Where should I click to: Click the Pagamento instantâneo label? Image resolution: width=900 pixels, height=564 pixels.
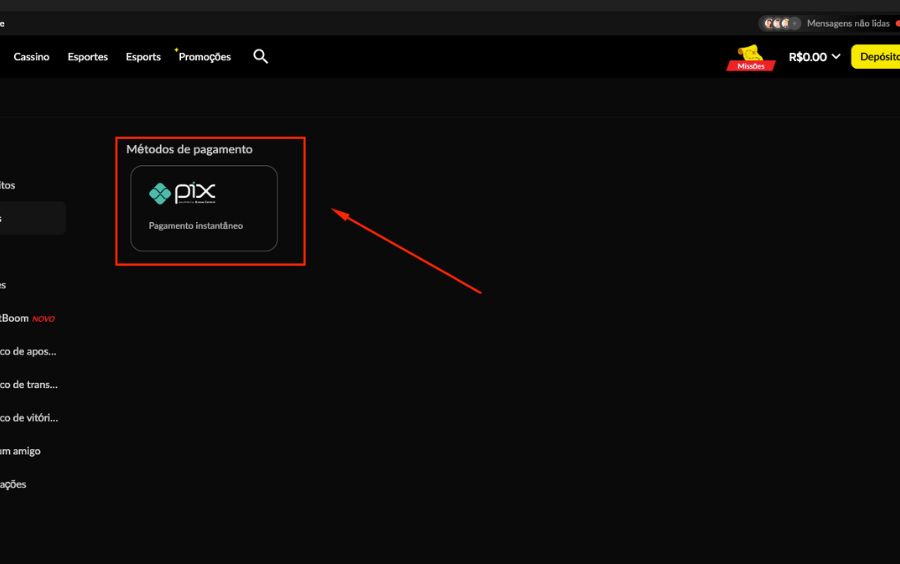(196, 226)
